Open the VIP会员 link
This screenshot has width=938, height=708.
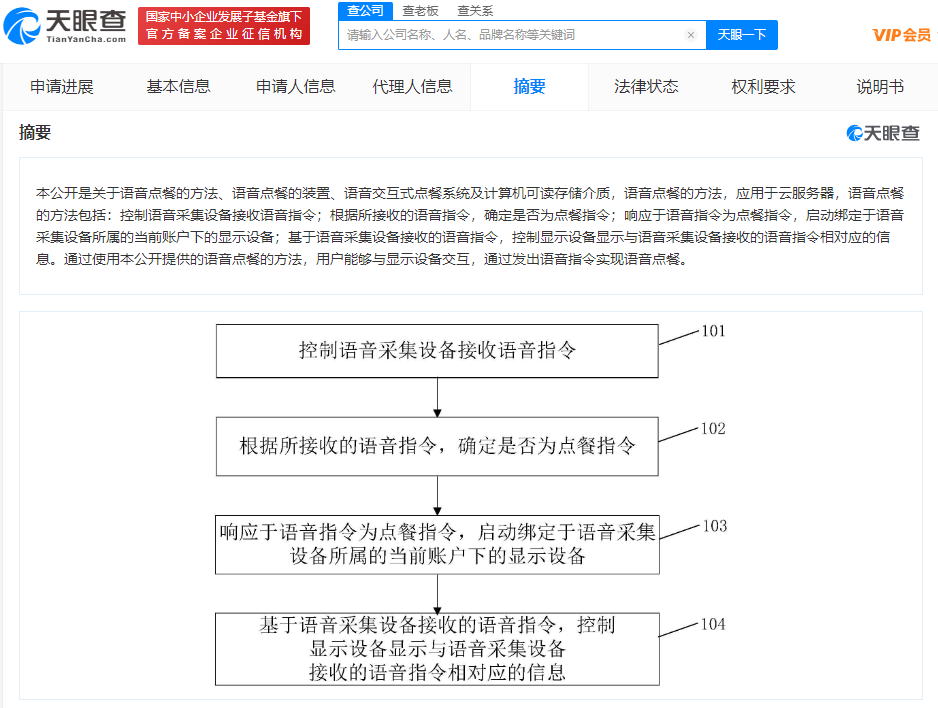[x=902, y=35]
